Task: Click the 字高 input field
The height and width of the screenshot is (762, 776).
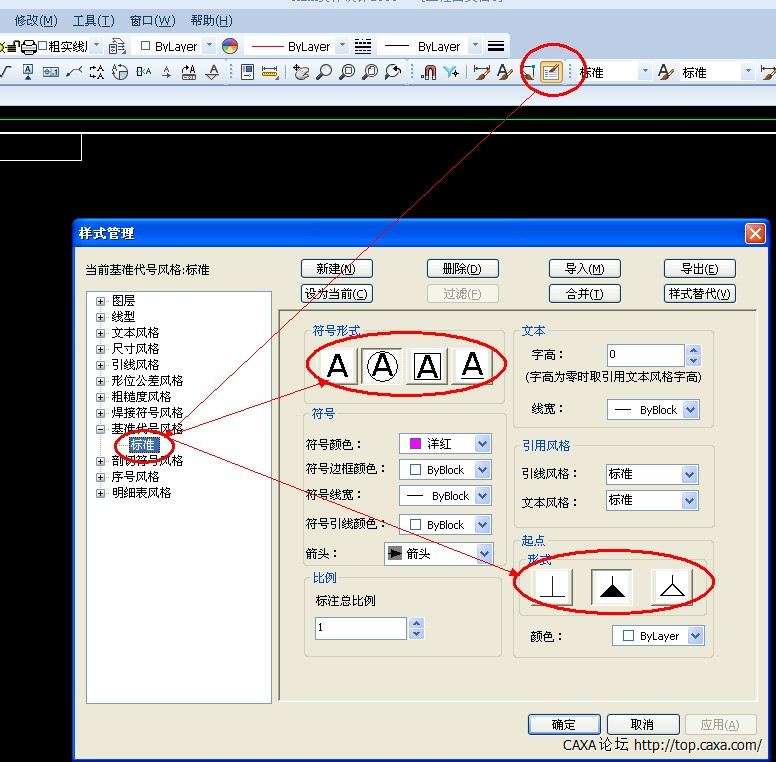Action: pos(645,354)
